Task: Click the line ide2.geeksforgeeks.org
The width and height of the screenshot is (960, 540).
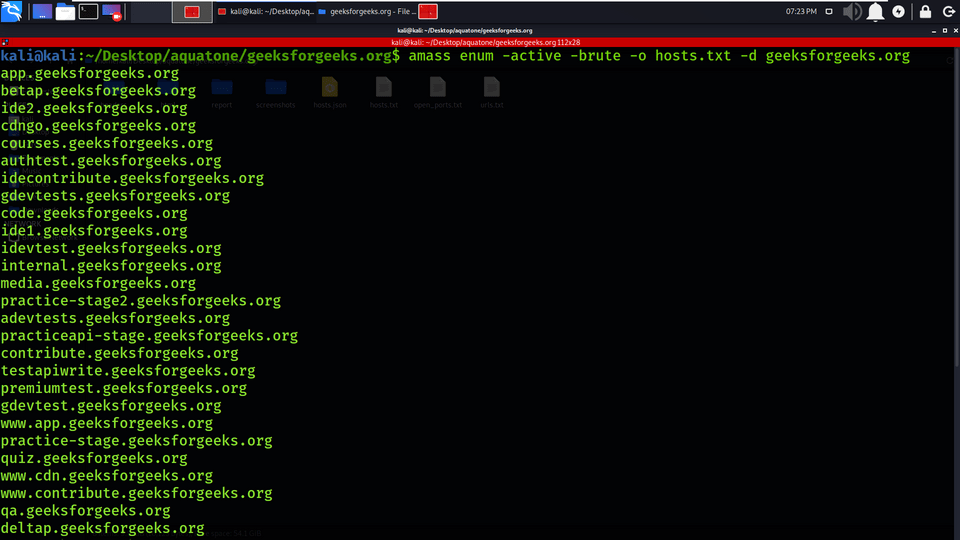Action: coord(94,108)
